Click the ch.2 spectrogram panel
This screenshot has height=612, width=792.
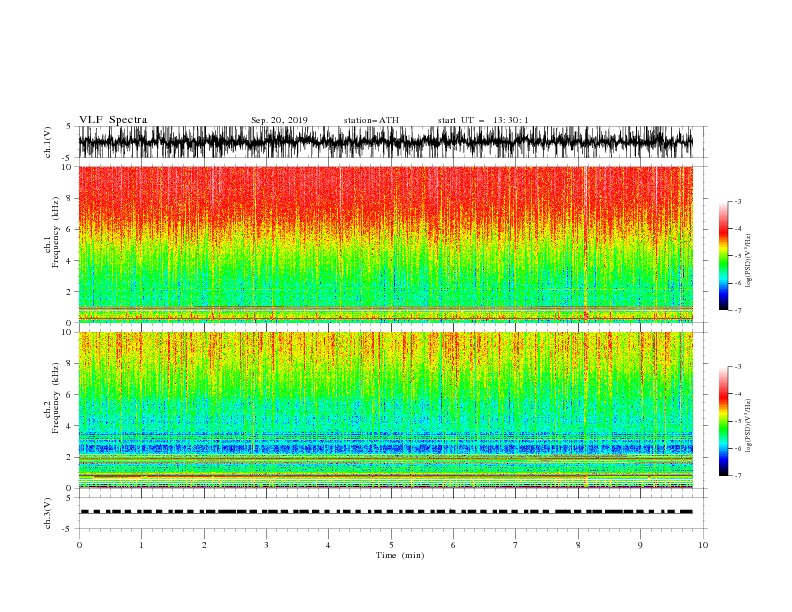point(385,410)
